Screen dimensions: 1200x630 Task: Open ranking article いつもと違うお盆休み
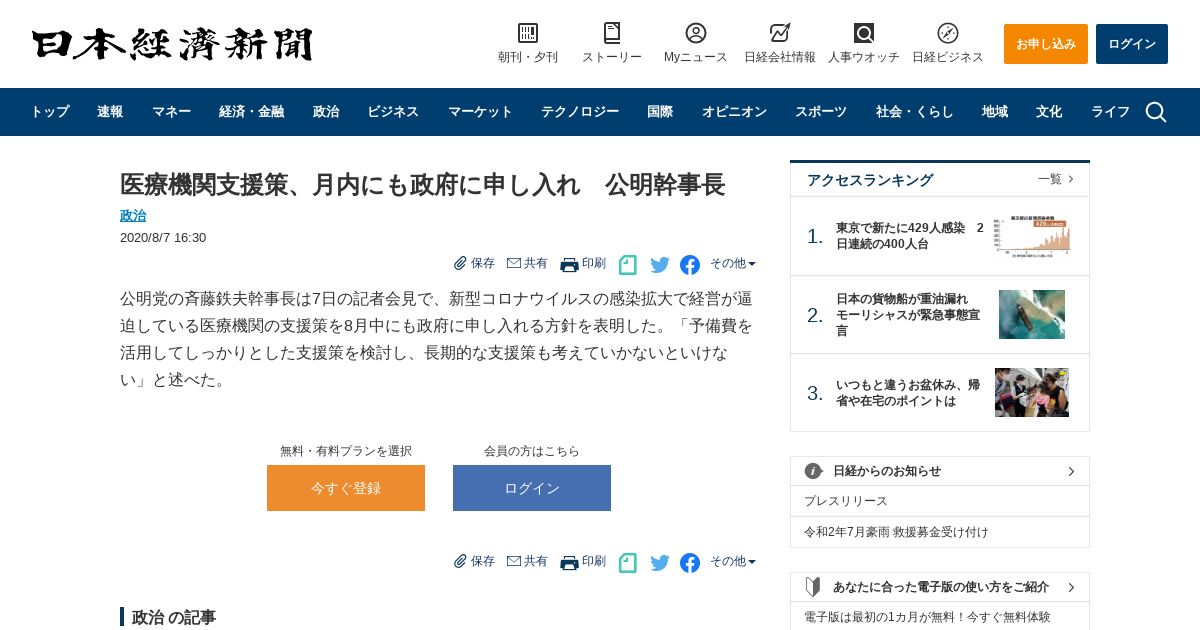(908, 393)
